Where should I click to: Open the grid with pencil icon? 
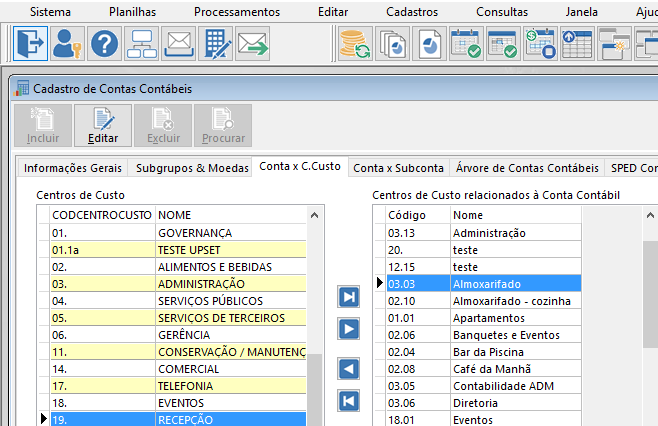(216, 43)
